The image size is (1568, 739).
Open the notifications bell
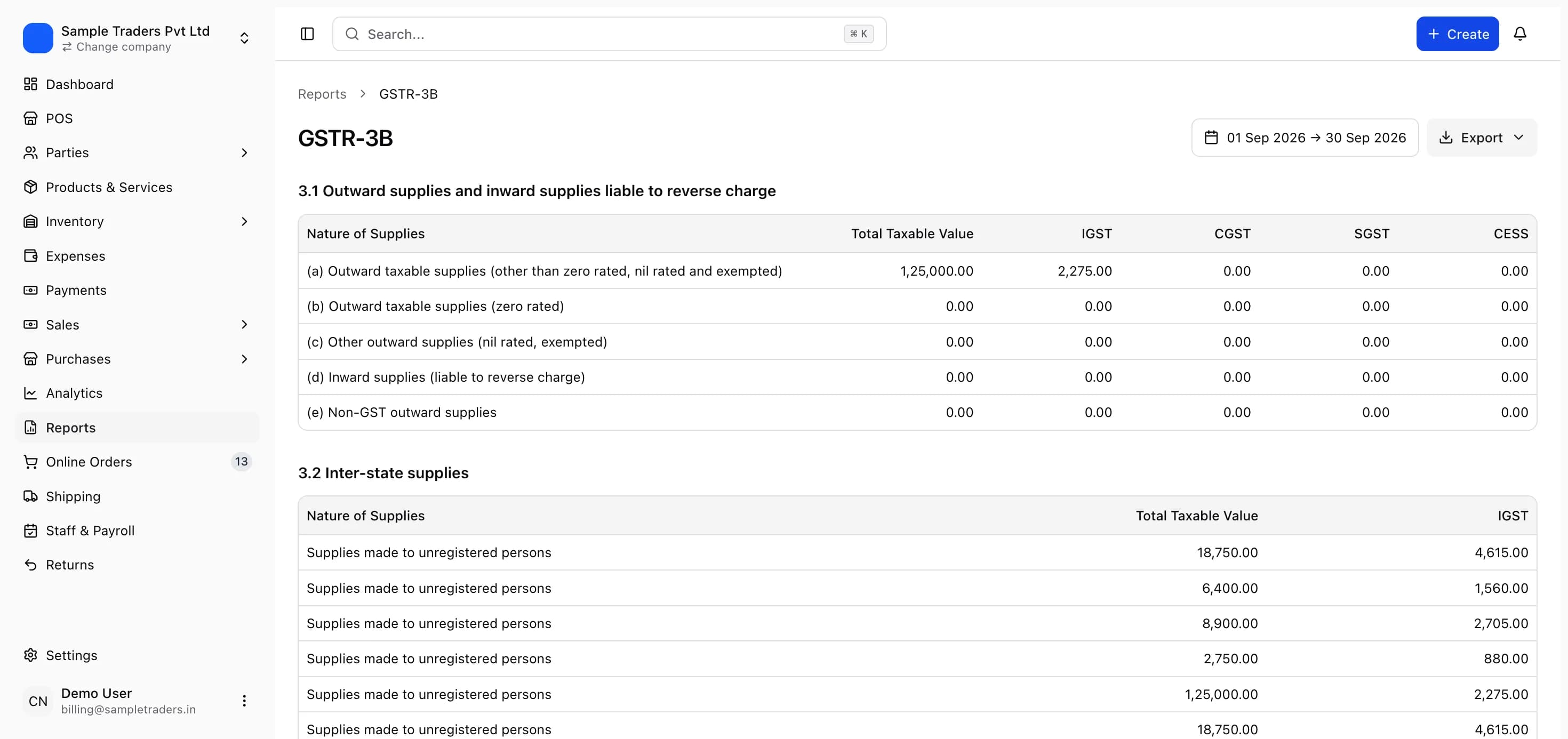point(1520,34)
